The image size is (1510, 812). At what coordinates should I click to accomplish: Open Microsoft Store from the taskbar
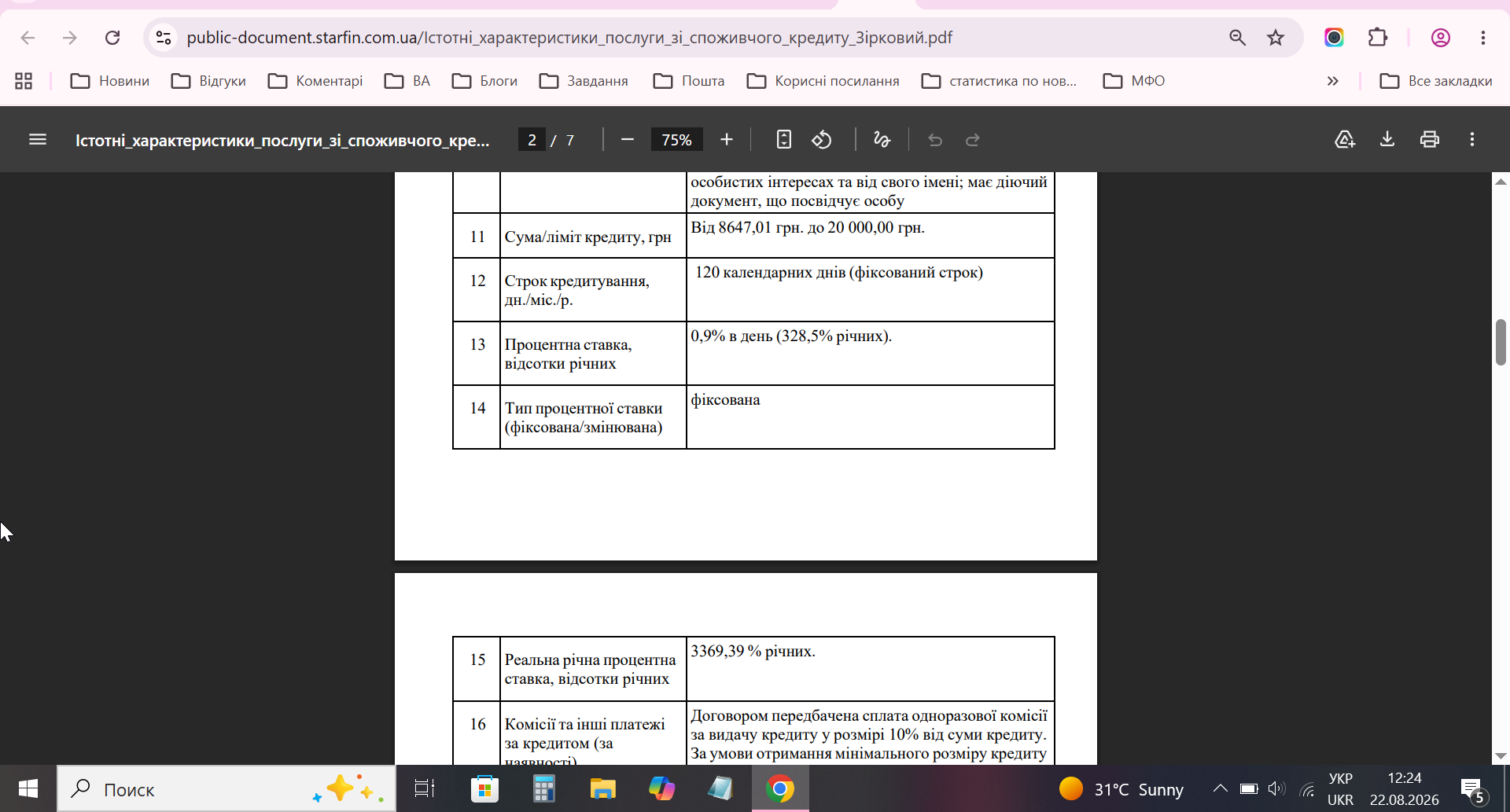pyautogui.click(x=484, y=788)
